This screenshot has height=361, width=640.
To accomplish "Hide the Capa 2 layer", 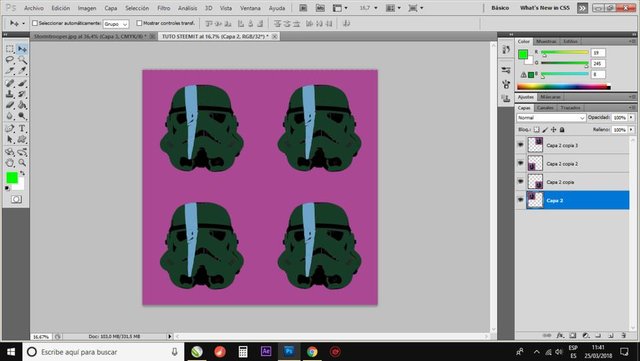I will point(520,200).
